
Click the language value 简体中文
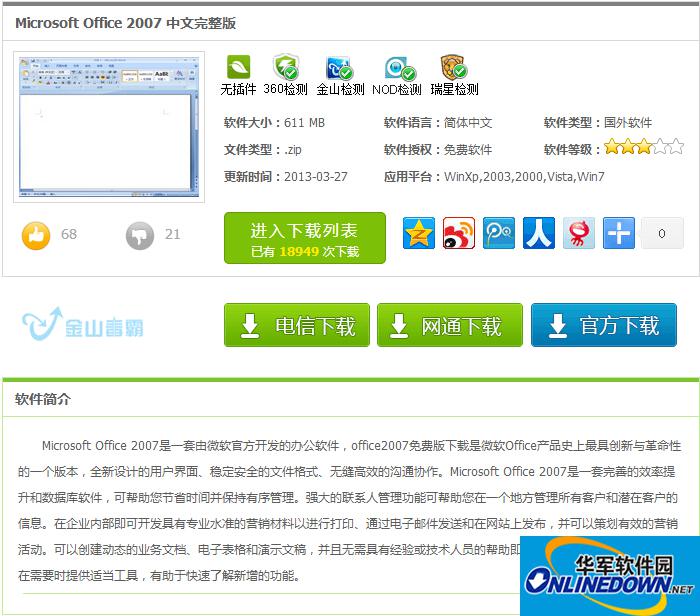tap(468, 123)
